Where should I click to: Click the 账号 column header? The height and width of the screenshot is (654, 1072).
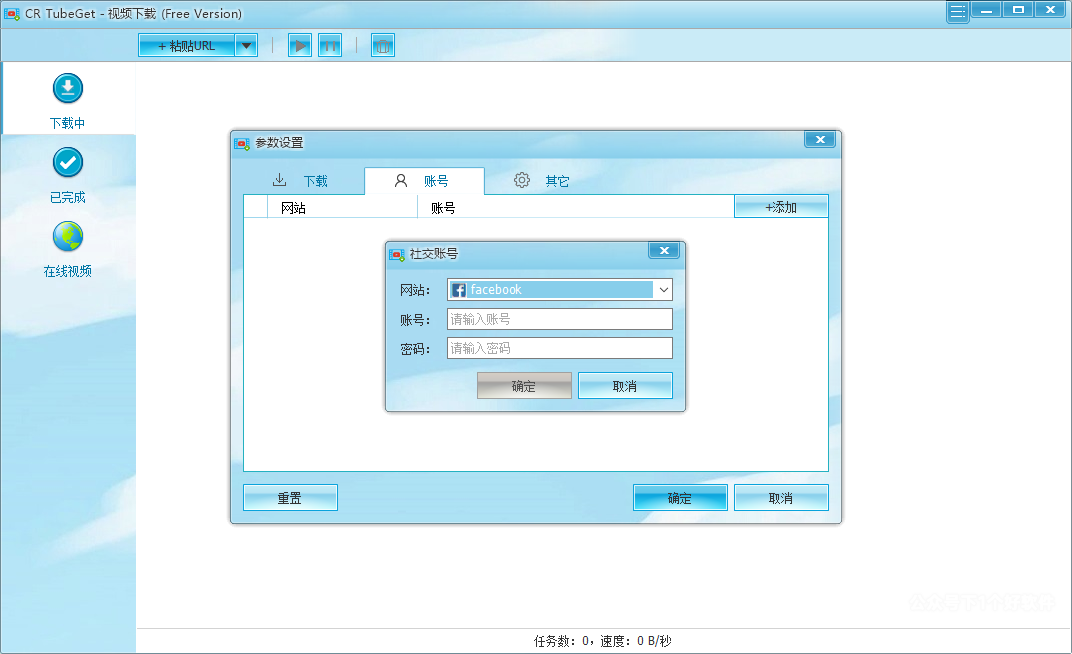(575, 208)
